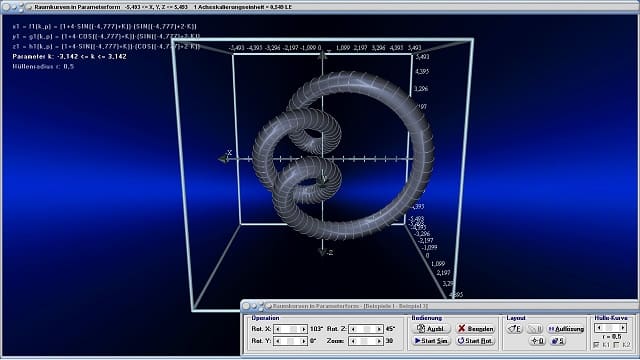The width and height of the screenshot is (640, 360).
Task: Click the main Raumkurven window title bar
Action: click(320, 7)
